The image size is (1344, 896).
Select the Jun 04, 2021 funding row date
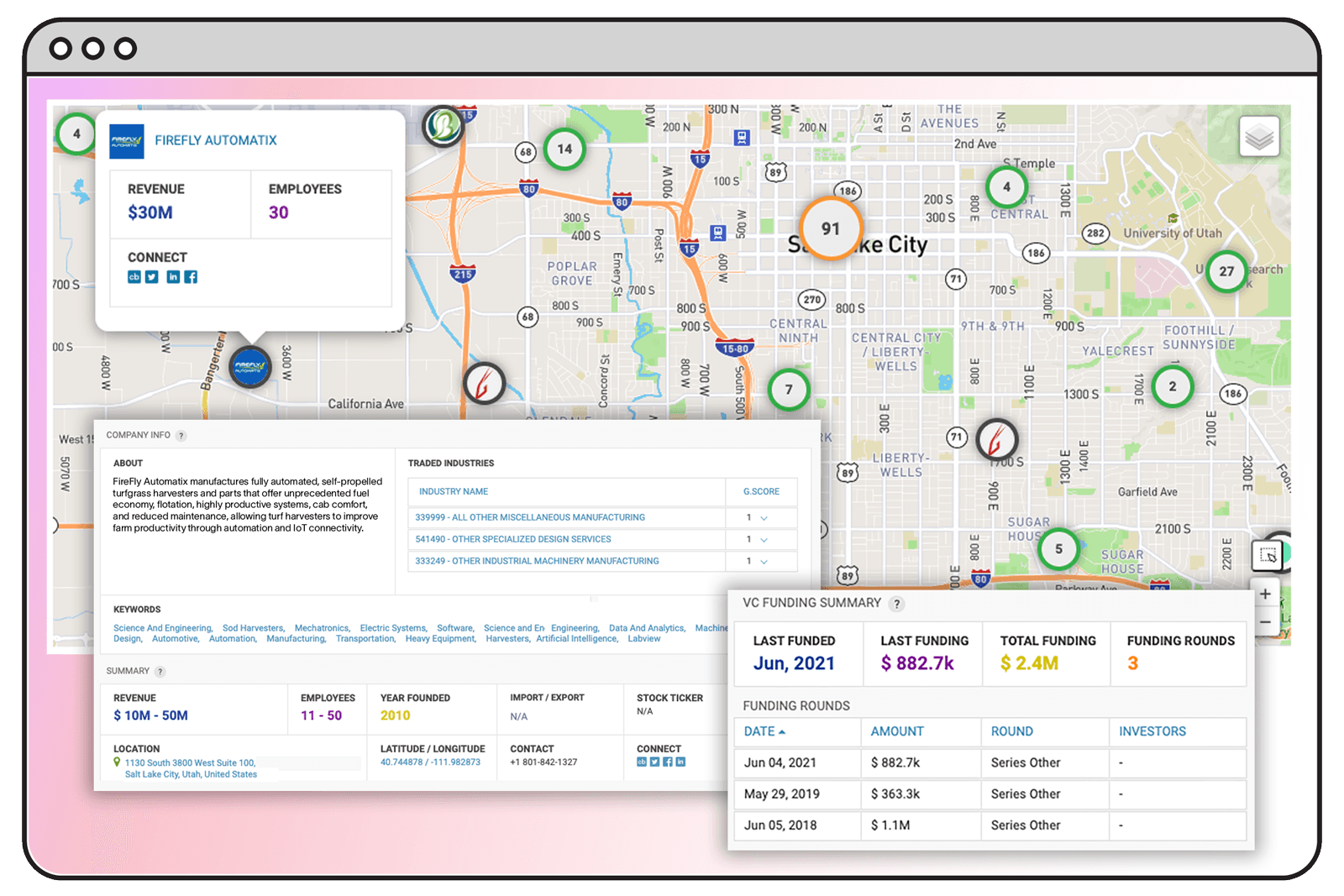click(780, 762)
